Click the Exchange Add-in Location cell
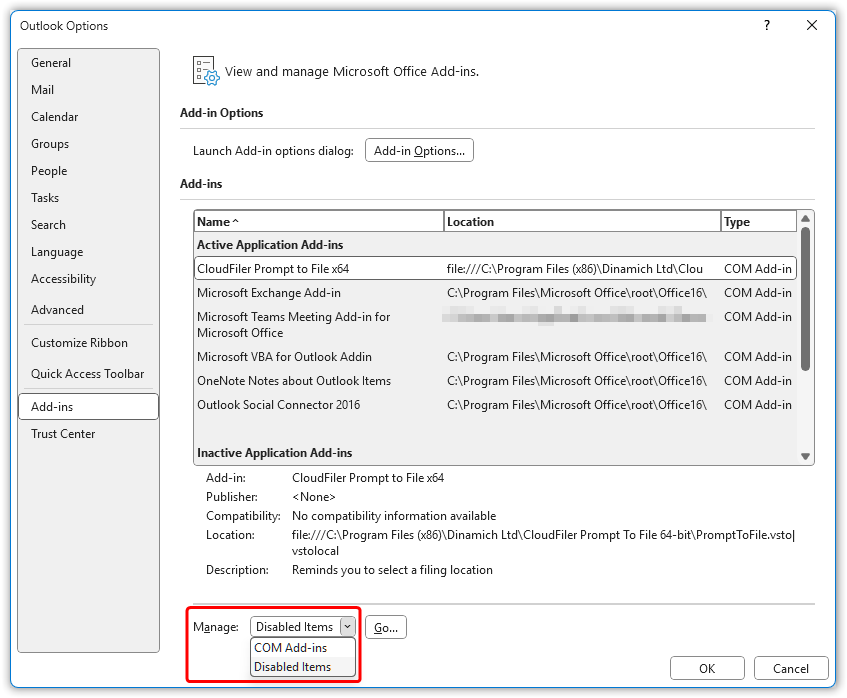Screen dimensions: 847x698 [576, 293]
